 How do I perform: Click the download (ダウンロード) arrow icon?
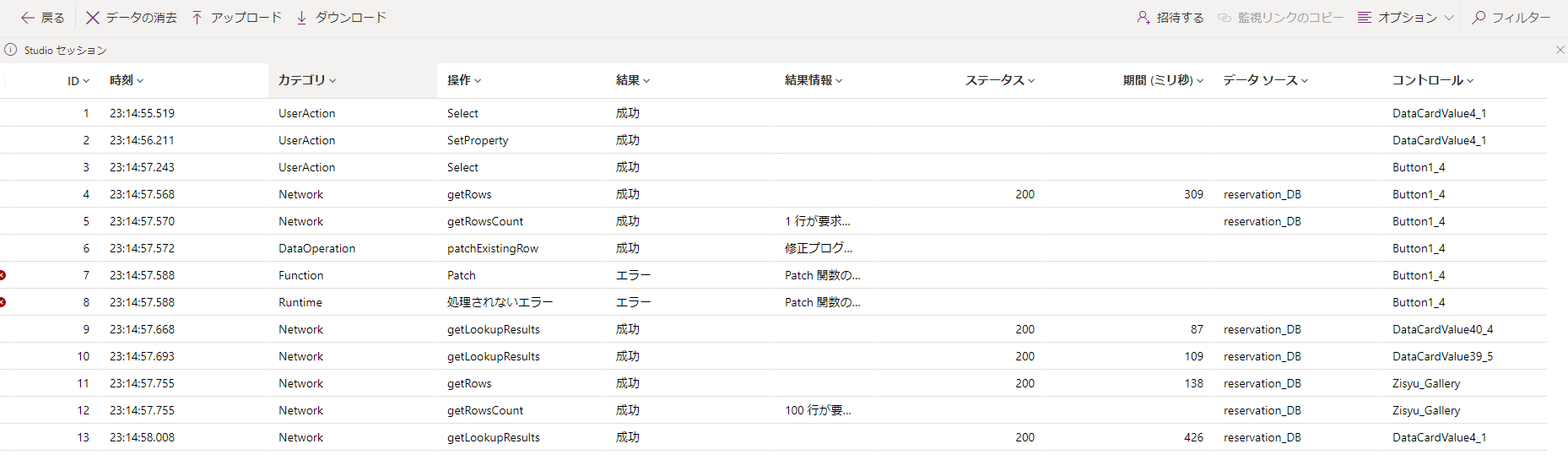tap(301, 18)
